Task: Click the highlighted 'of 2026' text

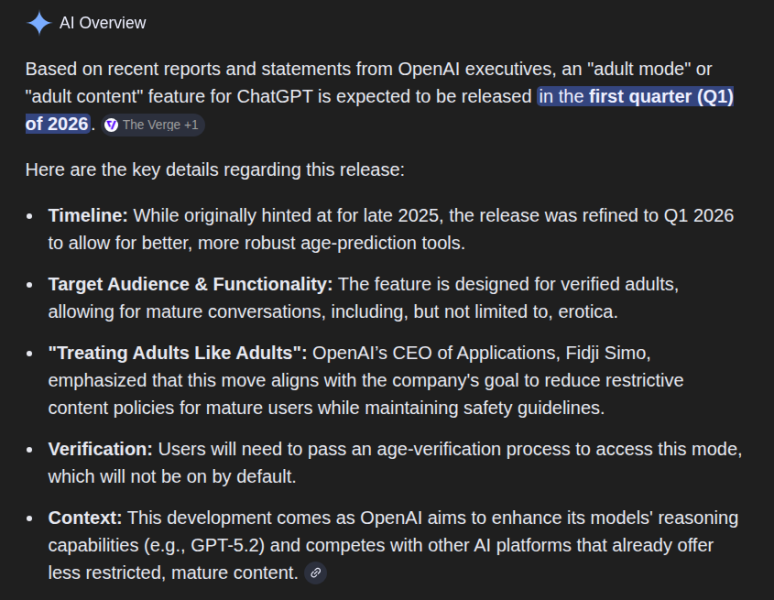Action: pos(57,124)
